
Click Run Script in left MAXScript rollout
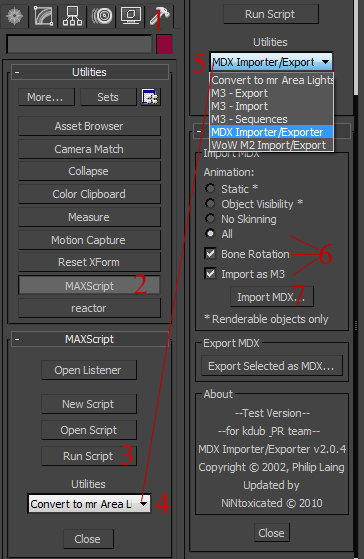coord(89,456)
